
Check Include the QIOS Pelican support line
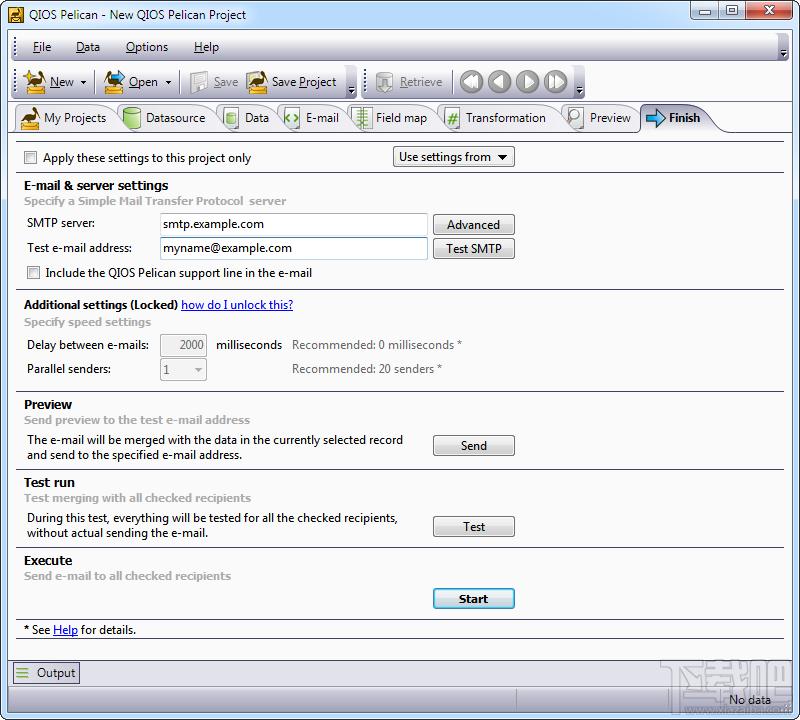[33, 272]
